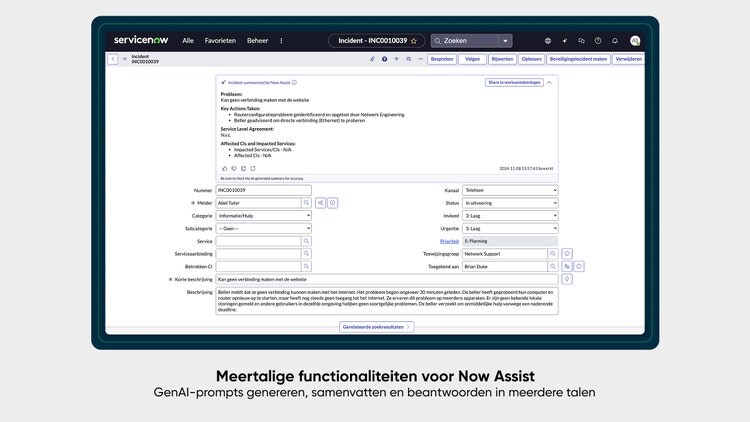Open lookup search for Service
This screenshot has height=422, width=750.
[x=306, y=241]
